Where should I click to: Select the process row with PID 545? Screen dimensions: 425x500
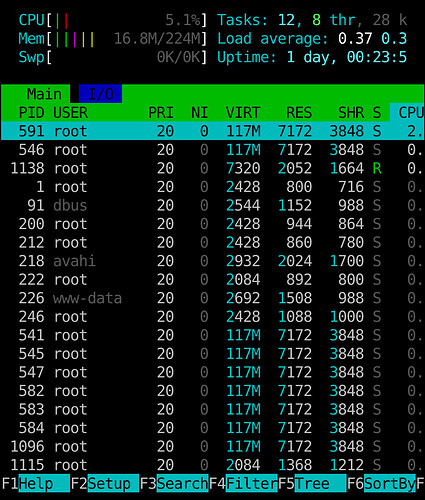point(212,354)
